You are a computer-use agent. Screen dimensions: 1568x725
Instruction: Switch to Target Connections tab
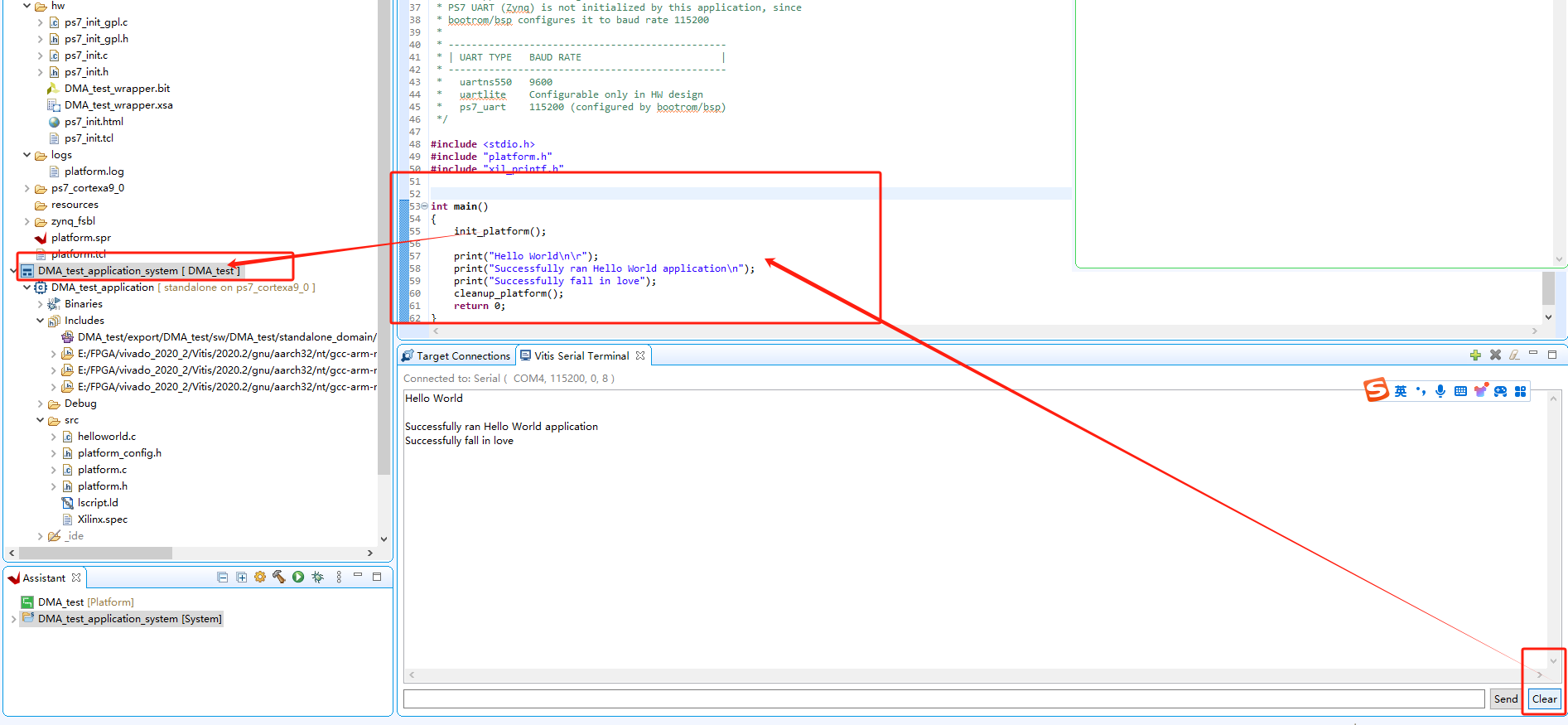pos(456,355)
